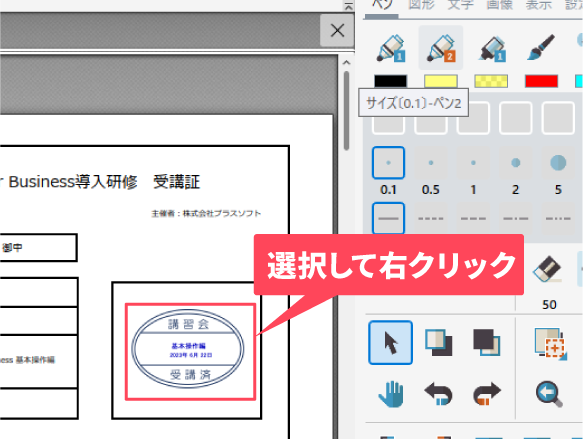
Task: Select the paintbrush tool
Action: click(541, 48)
